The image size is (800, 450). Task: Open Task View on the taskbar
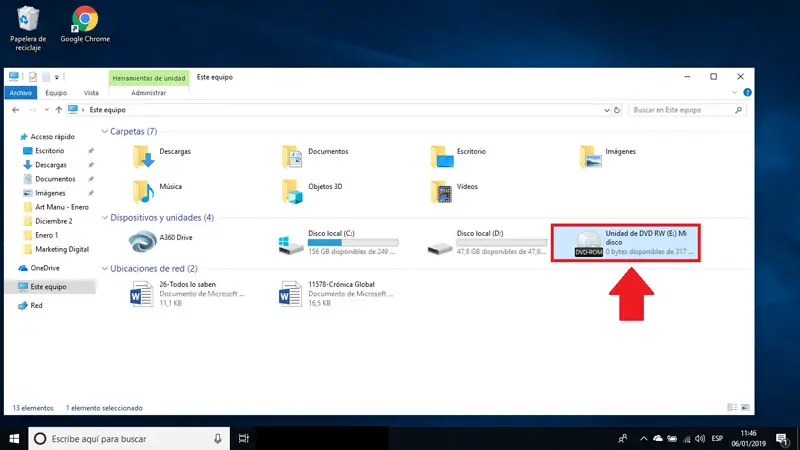[x=243, y=438]
